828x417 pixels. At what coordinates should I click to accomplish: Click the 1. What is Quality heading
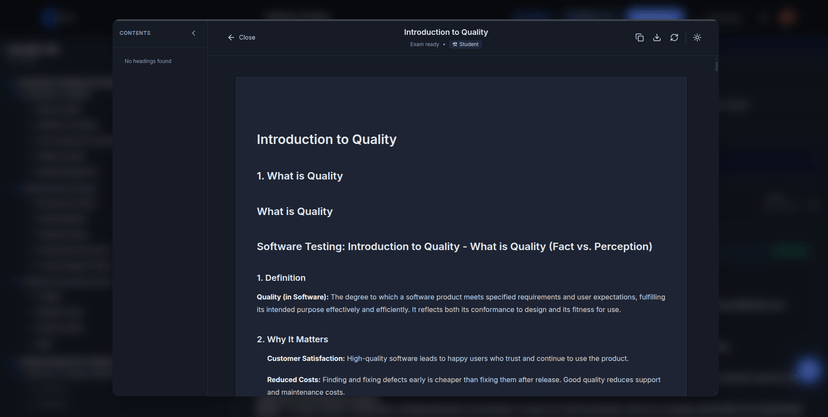pyautogui.click(x=299, y=176)
